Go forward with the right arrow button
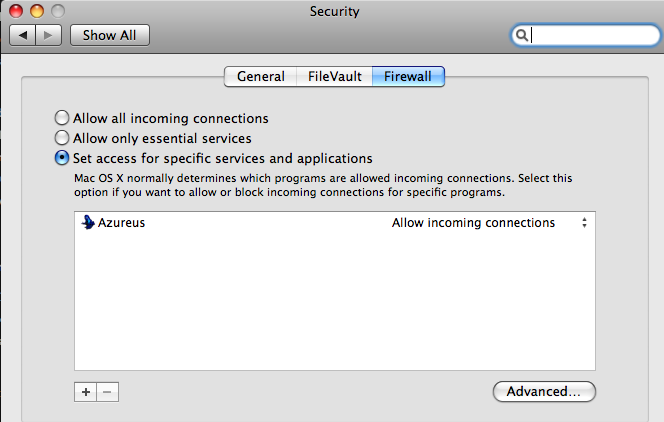Viewport: 664px width, 422px height. tap(49, 35)
